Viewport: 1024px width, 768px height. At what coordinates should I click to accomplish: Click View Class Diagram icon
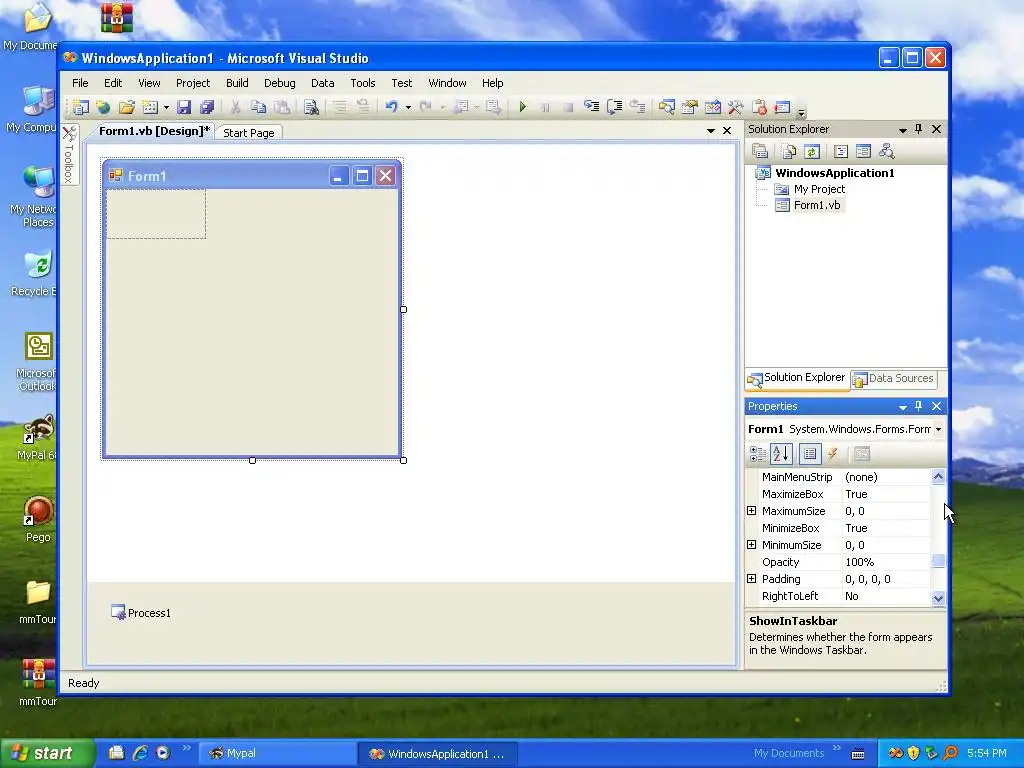click(886, 152)
